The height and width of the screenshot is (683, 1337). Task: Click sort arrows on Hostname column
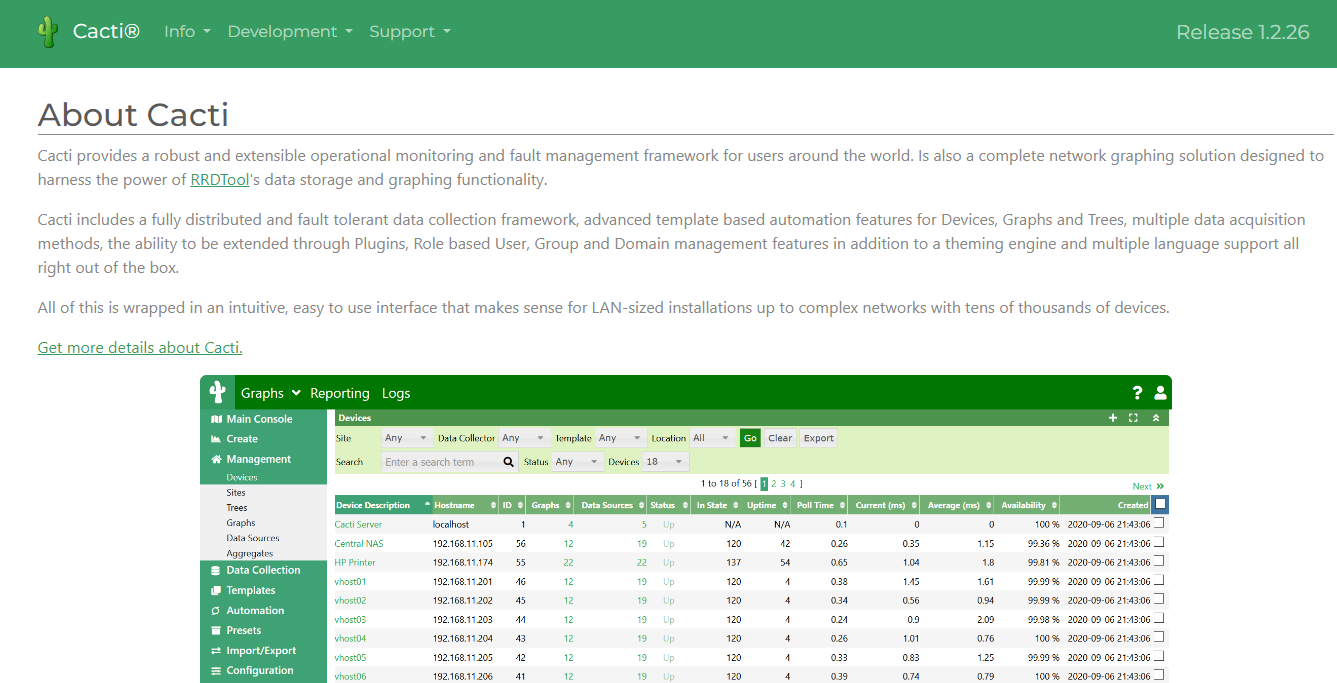(x=493, y=505)
